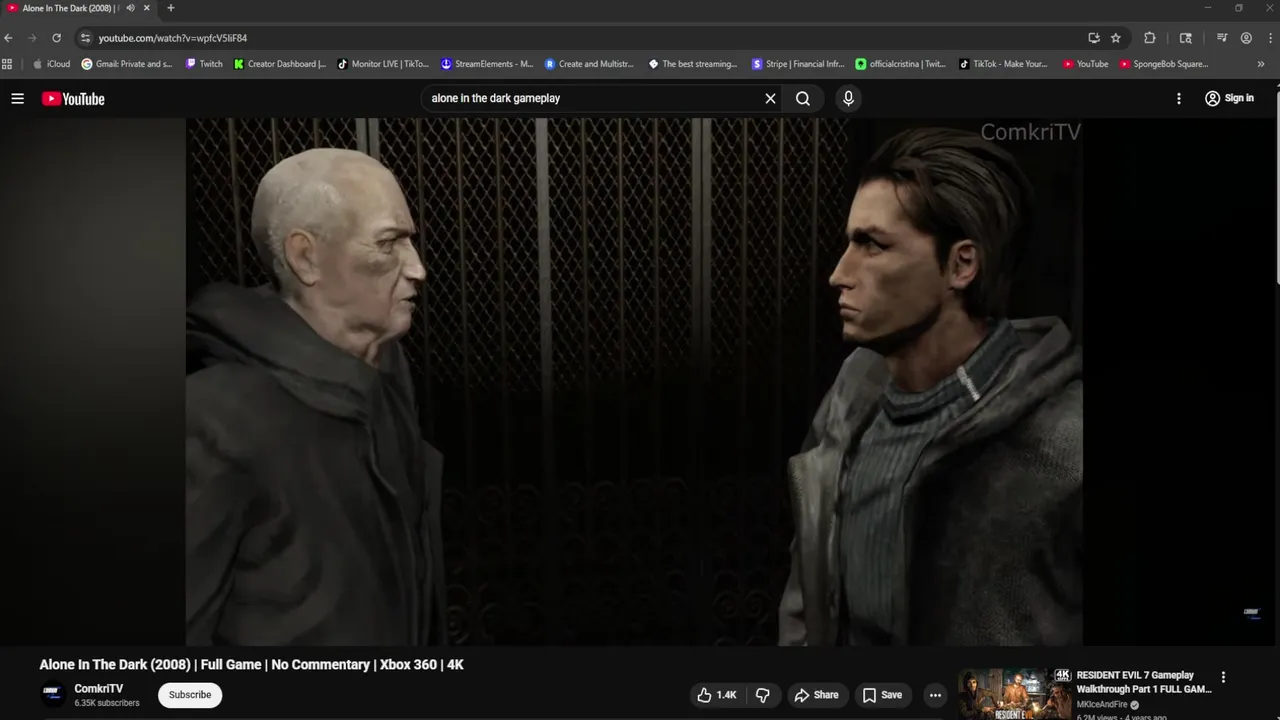Image resolution: width=1280 pixels, height=720 pixels.
Task: Bookmark this page with the star
Action: (1116, 38)
